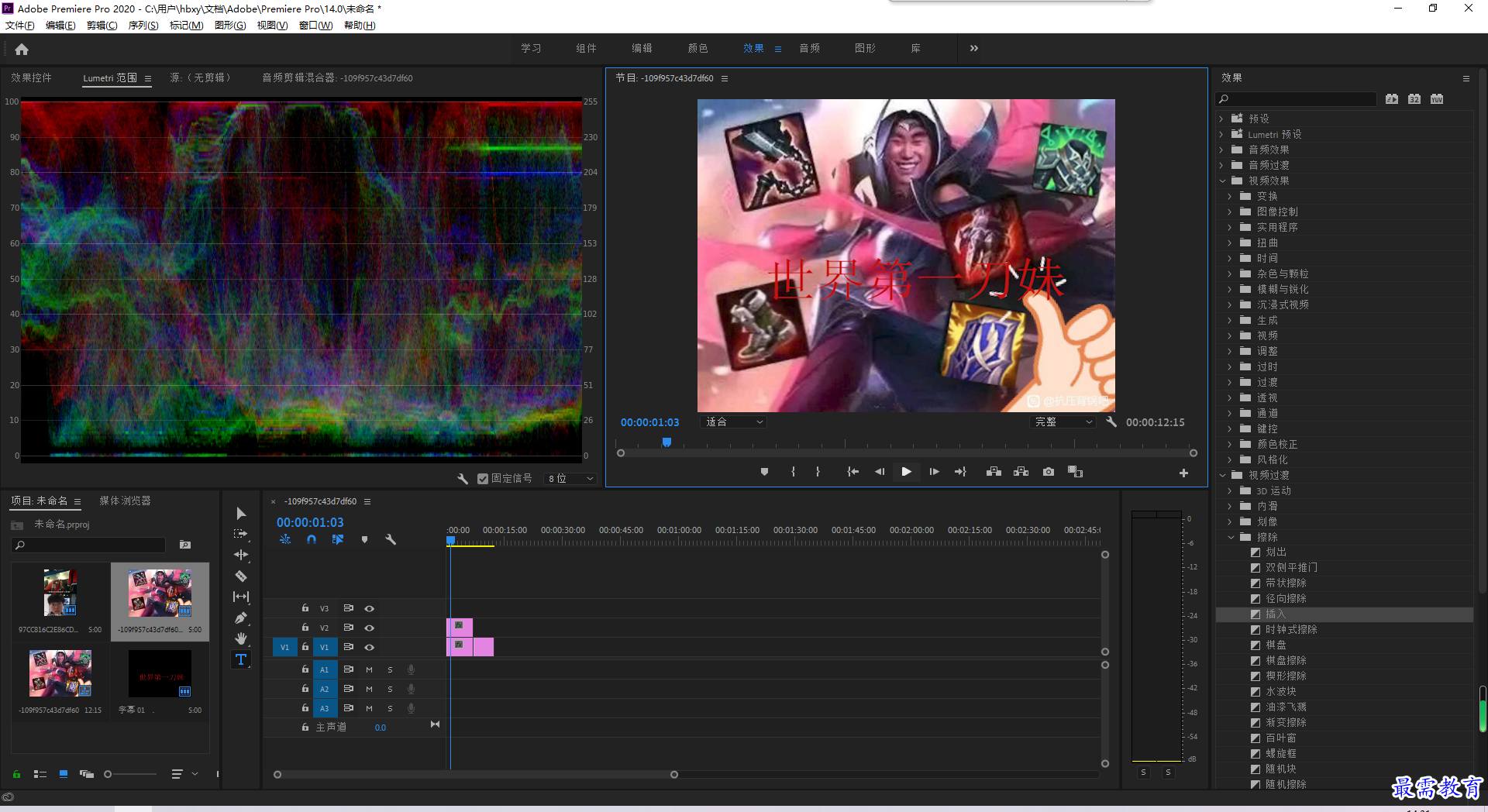Screen dimensions: 1488x812
Task: Switch to the 颜色 workspace tab
Action: 697,48
